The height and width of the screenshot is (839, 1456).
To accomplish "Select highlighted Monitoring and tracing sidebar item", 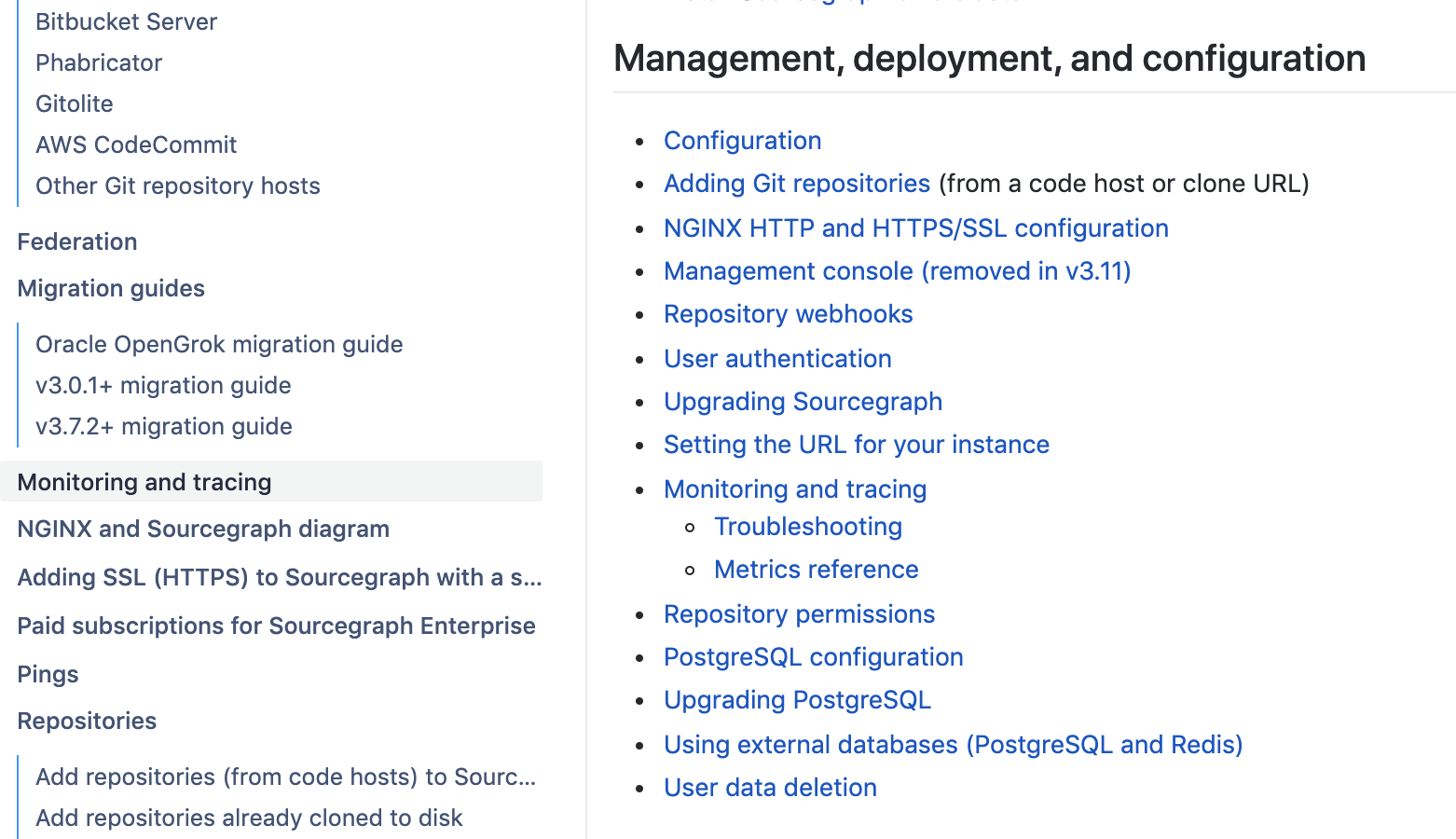I will click(271, 482).
